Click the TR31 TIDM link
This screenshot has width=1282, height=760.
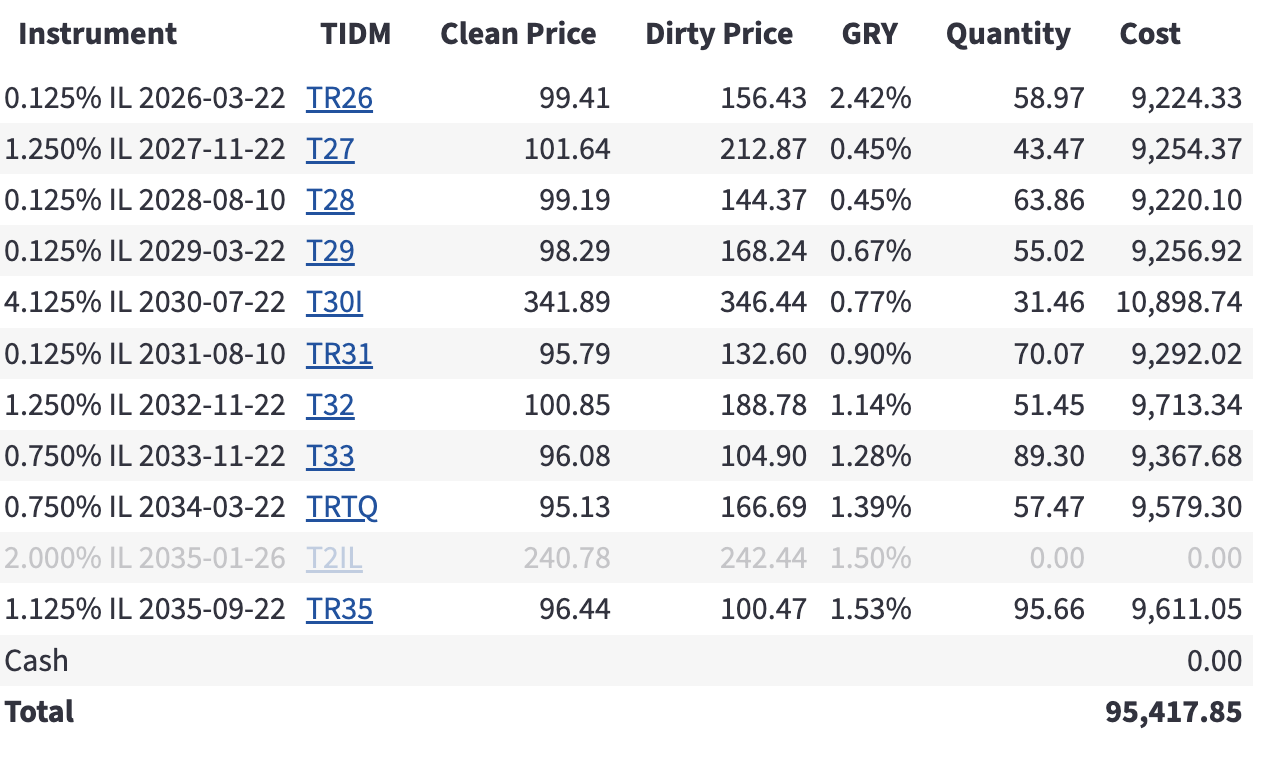(x=339, y=354)
